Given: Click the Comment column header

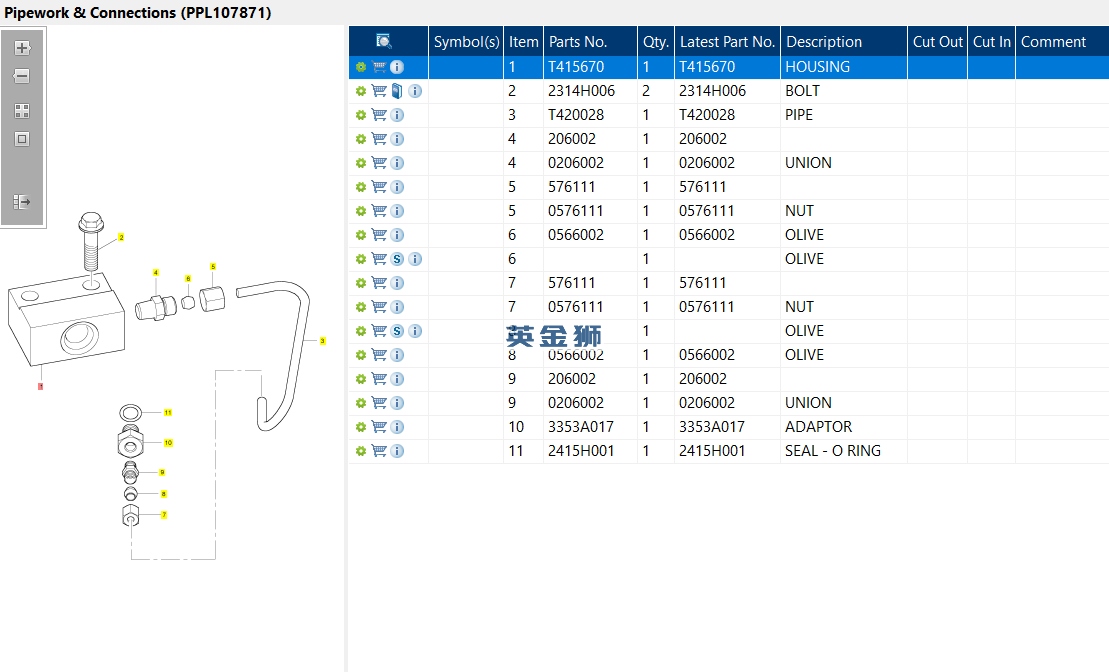Looking at the screenshot, I should click(1062, 42).
